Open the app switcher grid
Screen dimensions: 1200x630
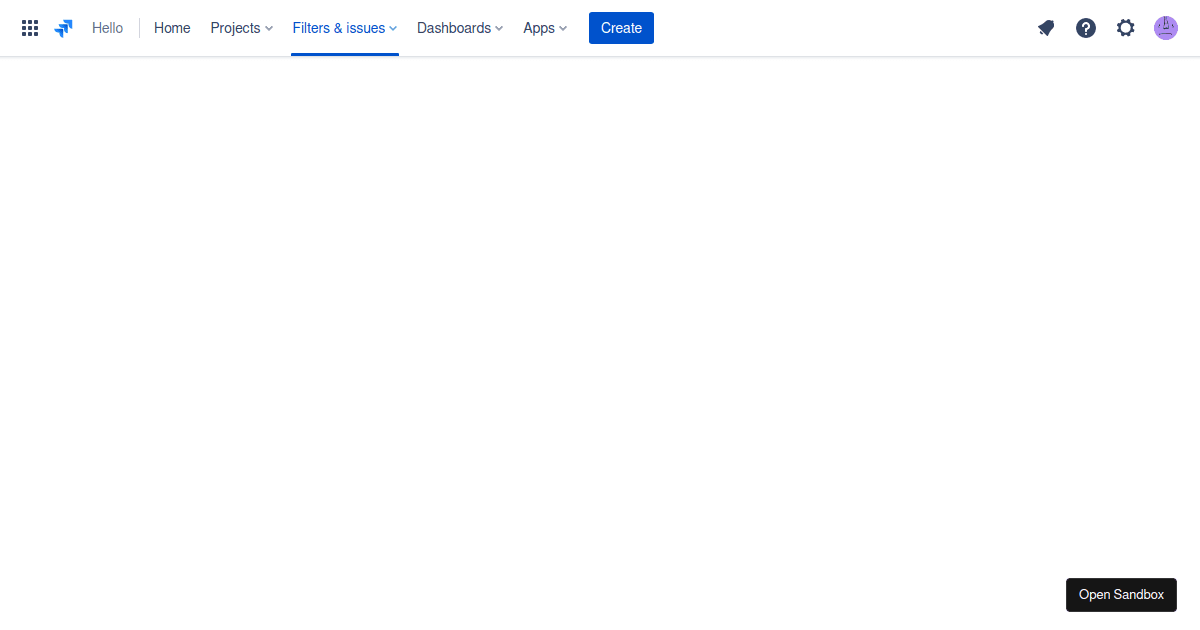[29, 27]
